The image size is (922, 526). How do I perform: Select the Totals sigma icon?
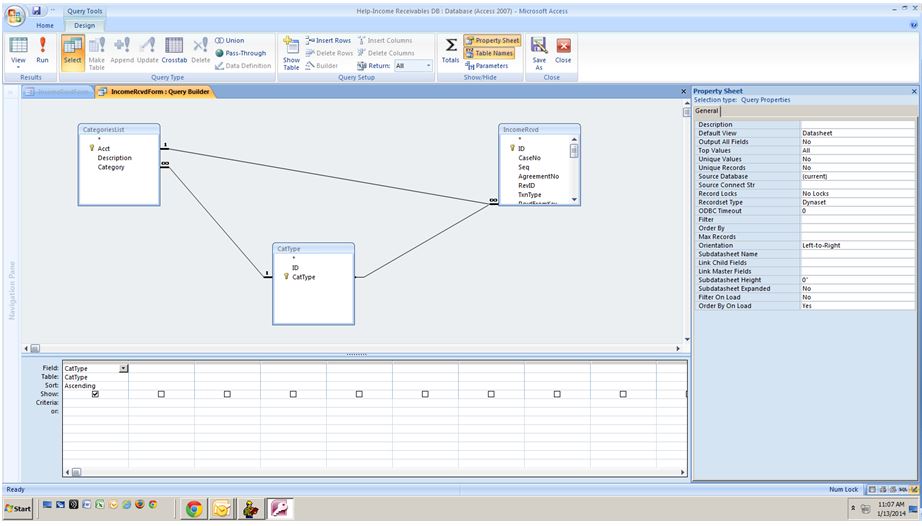[x=451, y=49]
